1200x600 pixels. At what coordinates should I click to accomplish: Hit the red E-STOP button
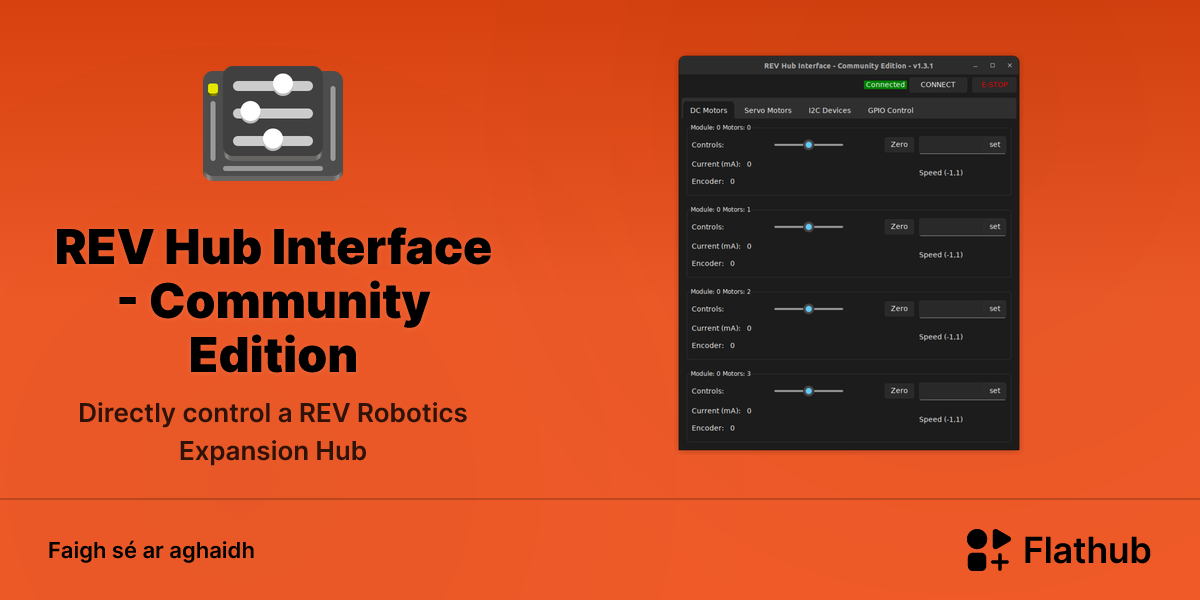click(x=994, y=85)
